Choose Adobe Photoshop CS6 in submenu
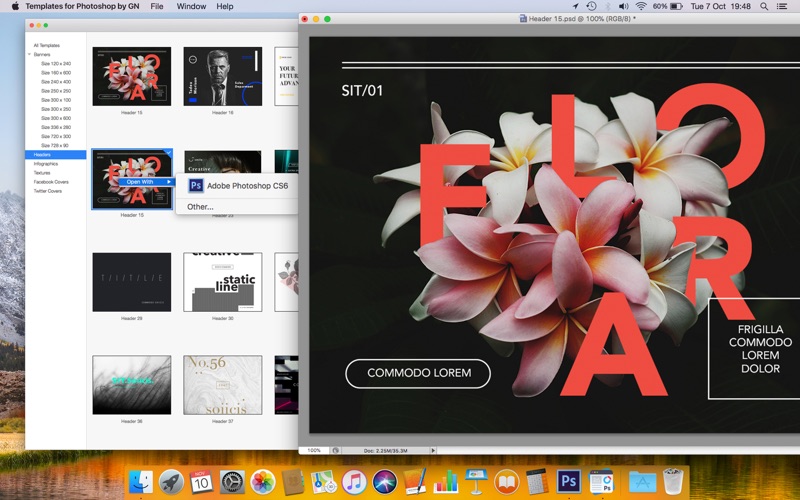The image size is (800, 500). pyautogui.click(x=237, y=186)
